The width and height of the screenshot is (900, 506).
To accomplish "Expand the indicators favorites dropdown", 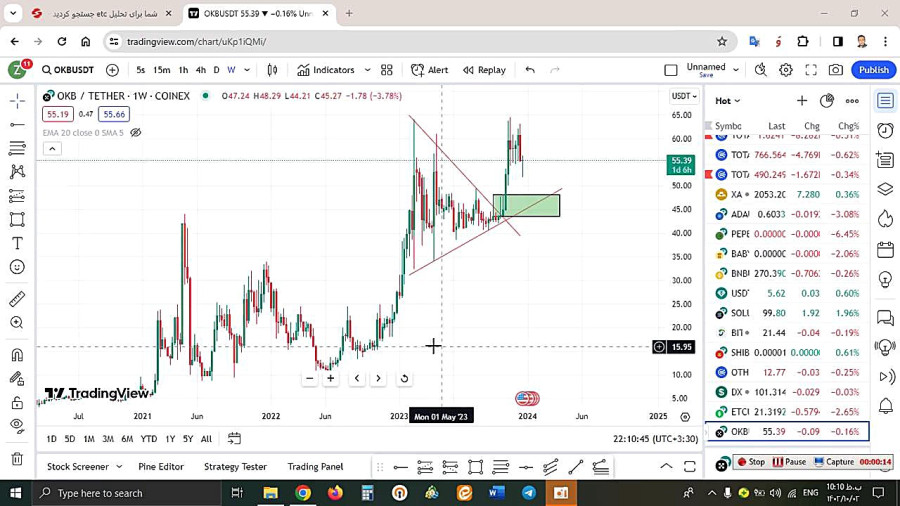I will (367, 70).
